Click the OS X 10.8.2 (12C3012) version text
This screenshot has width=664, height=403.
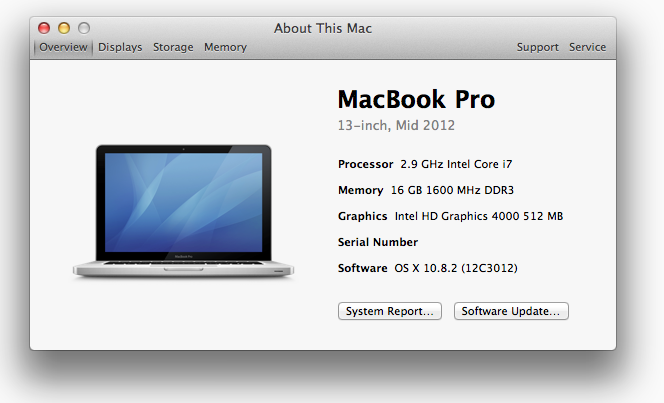coord(456,268)
